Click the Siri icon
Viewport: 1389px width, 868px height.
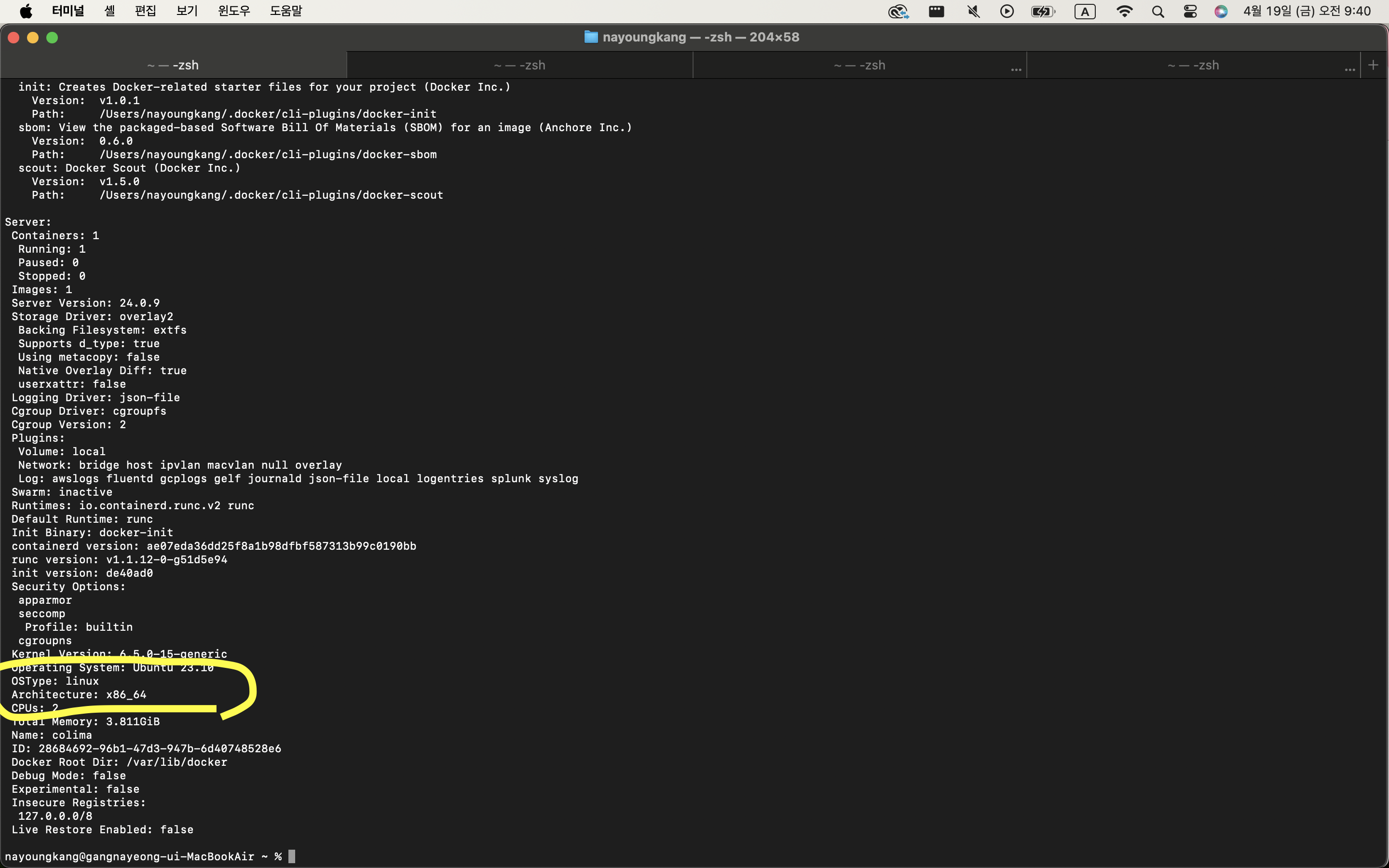pyautogui.click(x=1221, y=11)
